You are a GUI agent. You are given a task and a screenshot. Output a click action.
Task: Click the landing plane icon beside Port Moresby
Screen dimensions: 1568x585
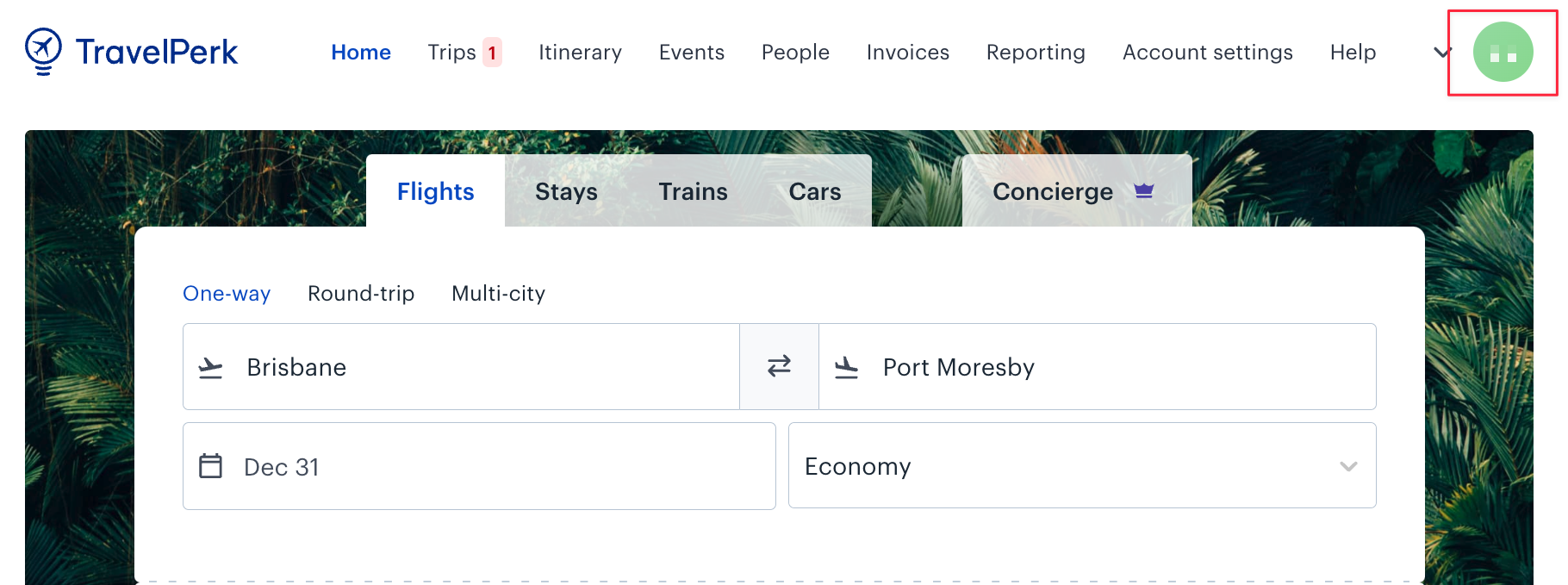coord(847,368)
